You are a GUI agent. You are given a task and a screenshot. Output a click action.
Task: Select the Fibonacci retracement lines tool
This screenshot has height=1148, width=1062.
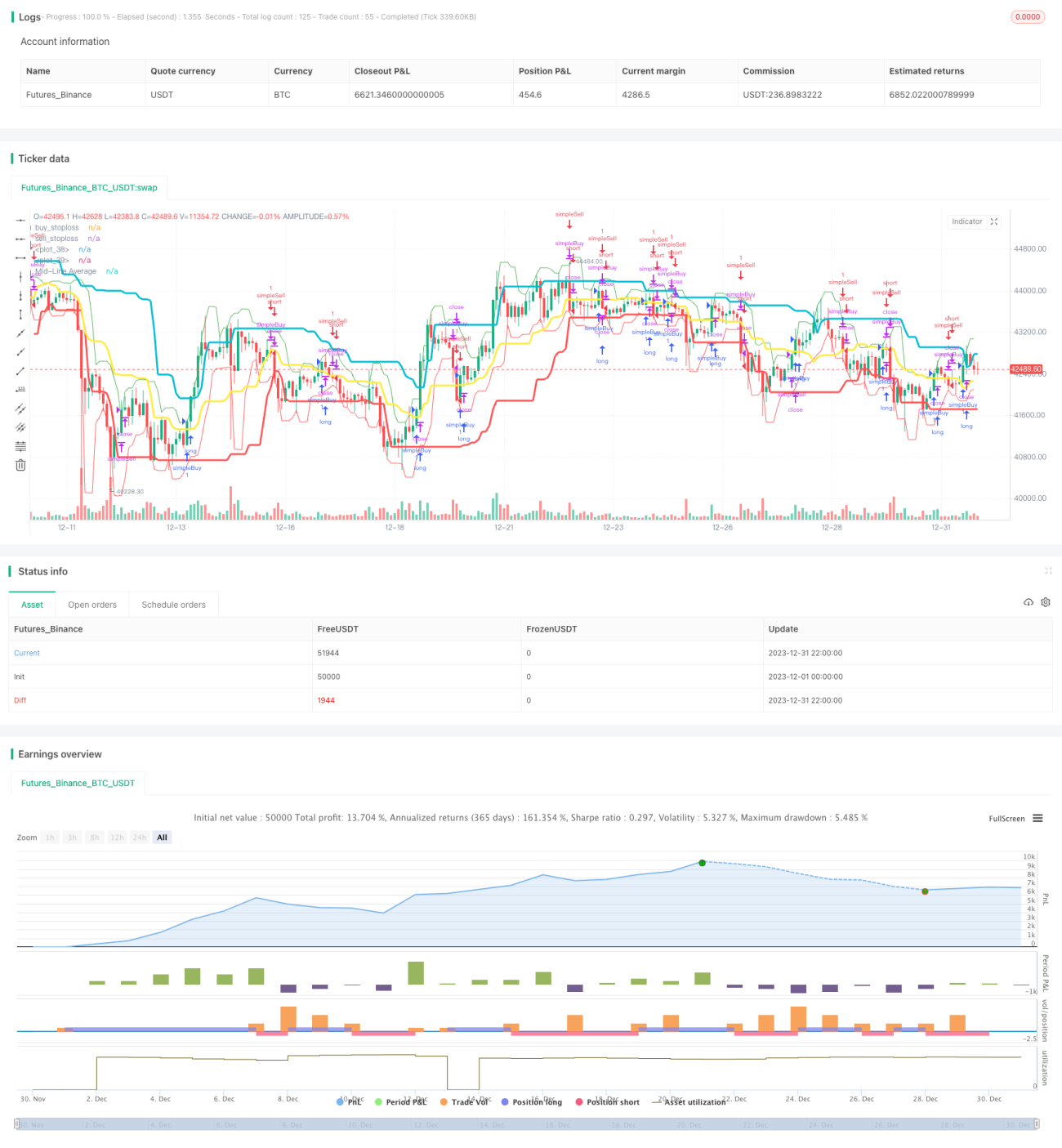[x=20, y=446]
